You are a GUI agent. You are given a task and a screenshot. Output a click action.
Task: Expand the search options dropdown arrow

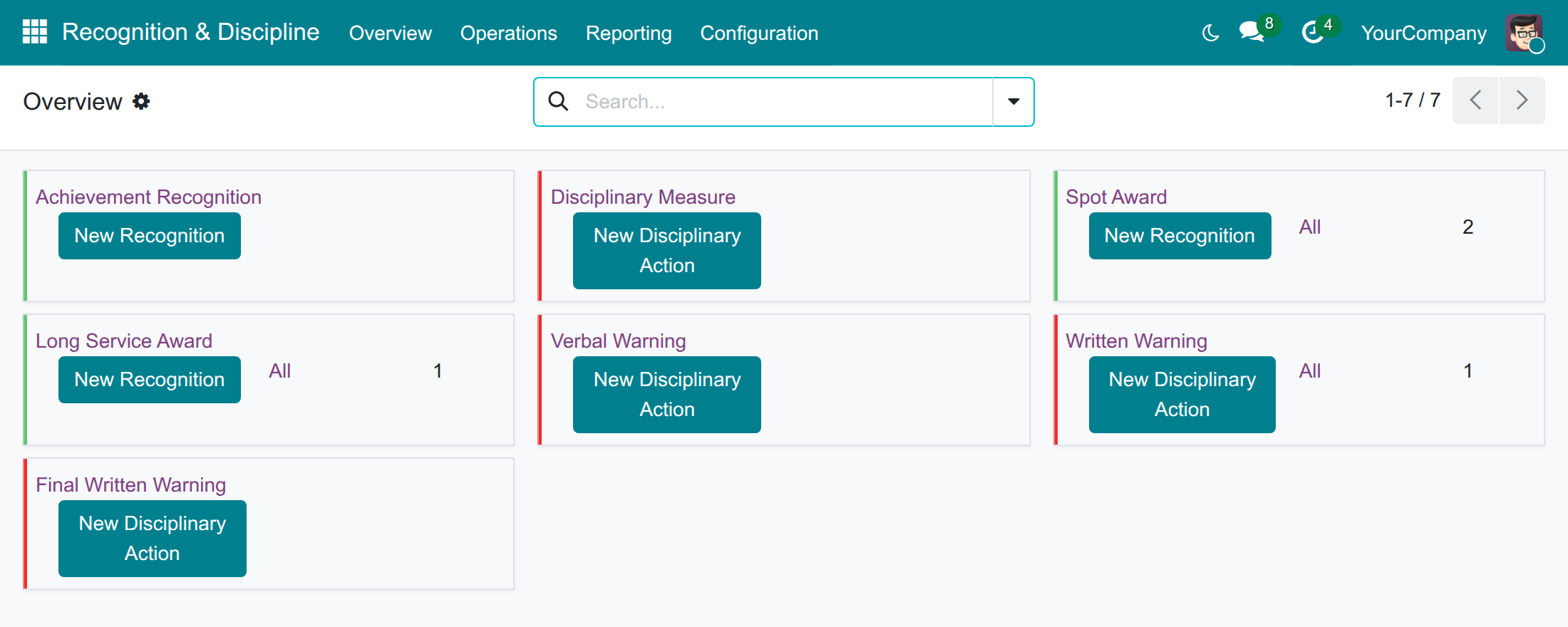1013,101
